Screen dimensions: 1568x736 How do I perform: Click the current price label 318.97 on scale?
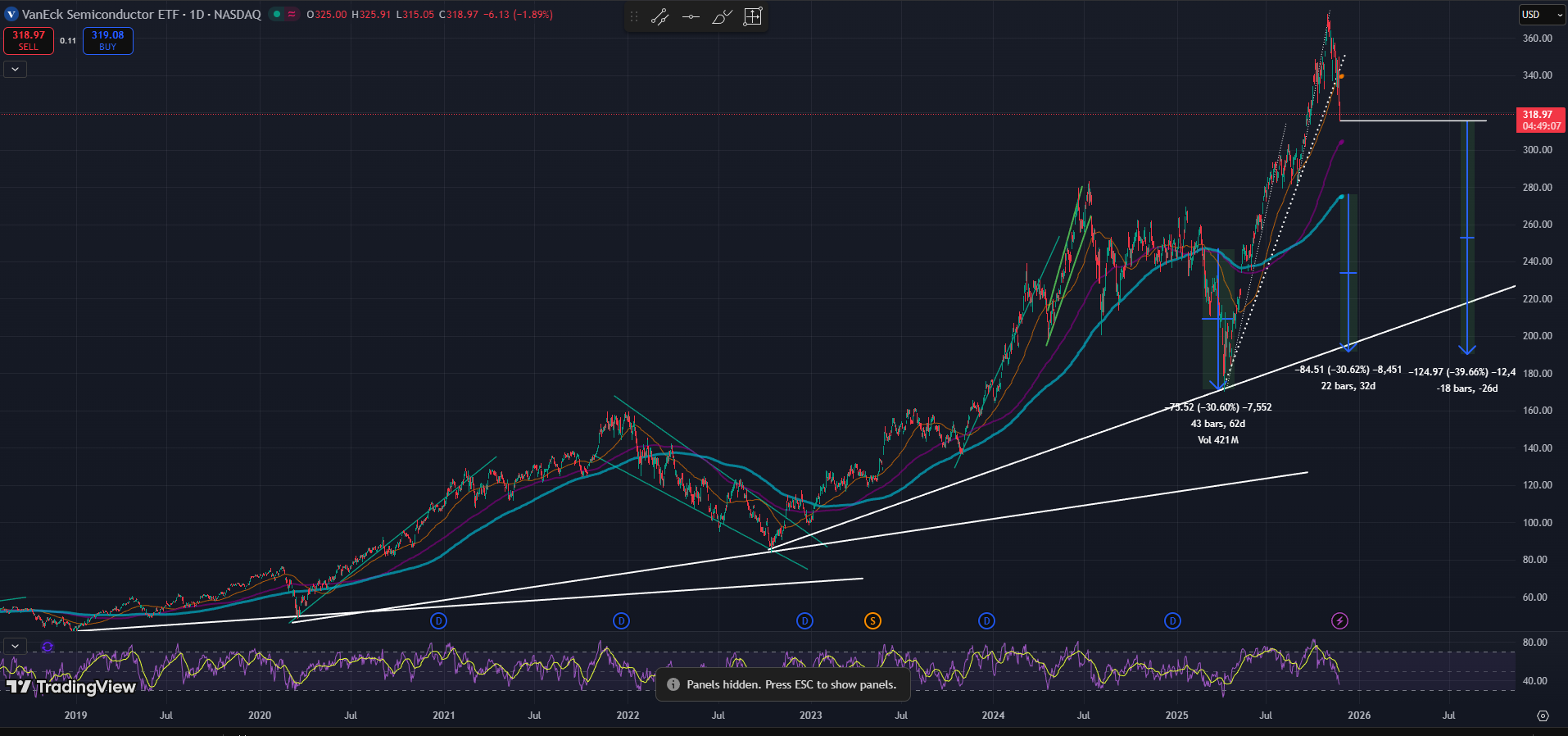[x=1541, y=120]
